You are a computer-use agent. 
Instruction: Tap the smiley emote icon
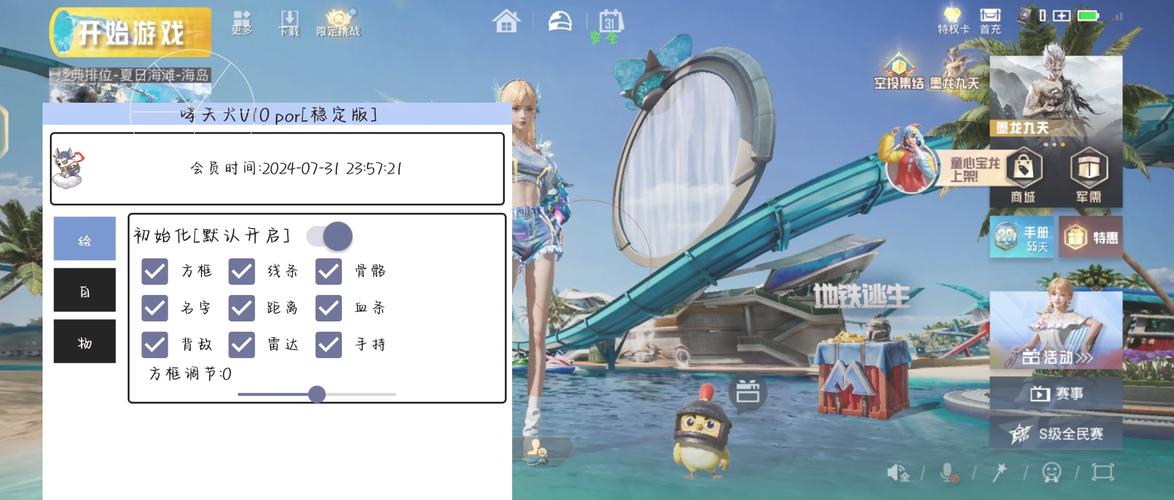coord(1051,472)
